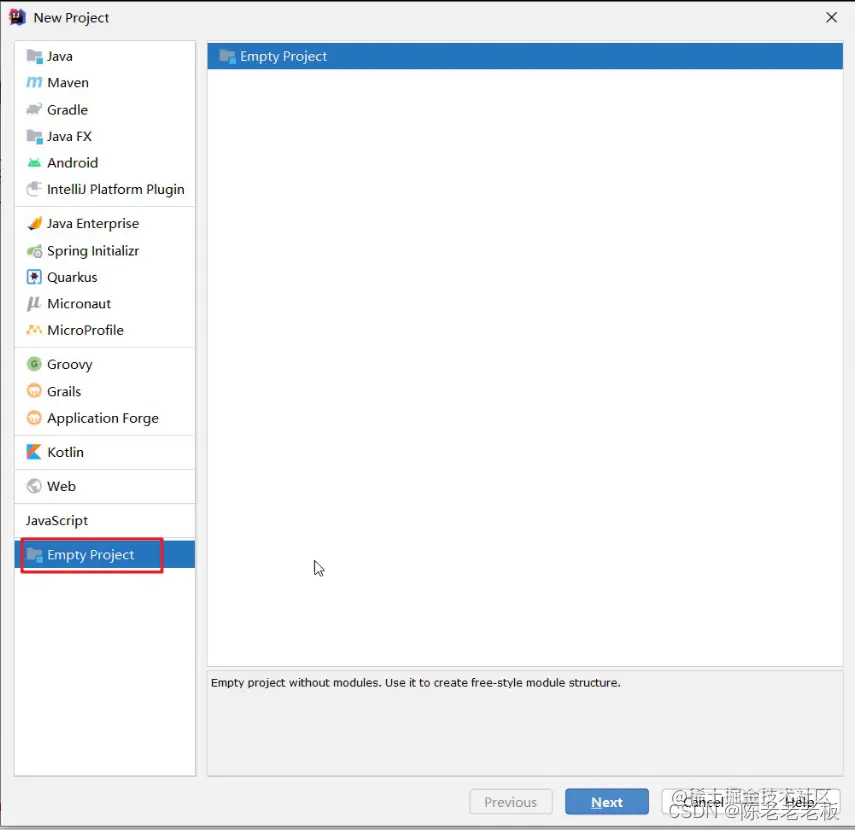
Task: Select MicroProfile label in list
Action: (x=85, y=330)
